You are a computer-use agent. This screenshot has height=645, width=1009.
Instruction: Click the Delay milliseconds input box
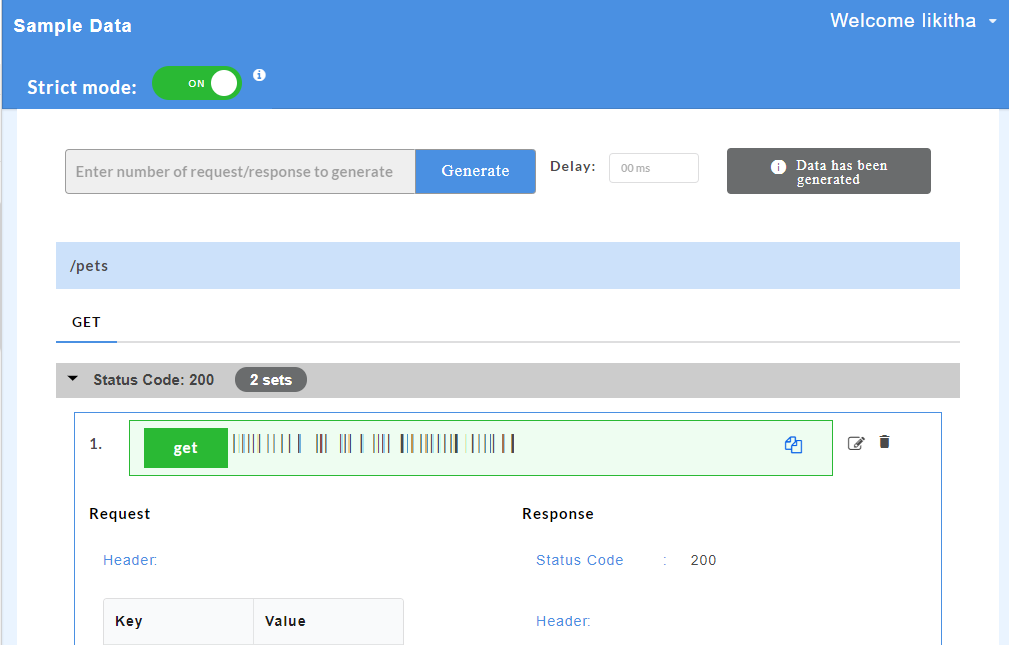[x=653, y=167]
